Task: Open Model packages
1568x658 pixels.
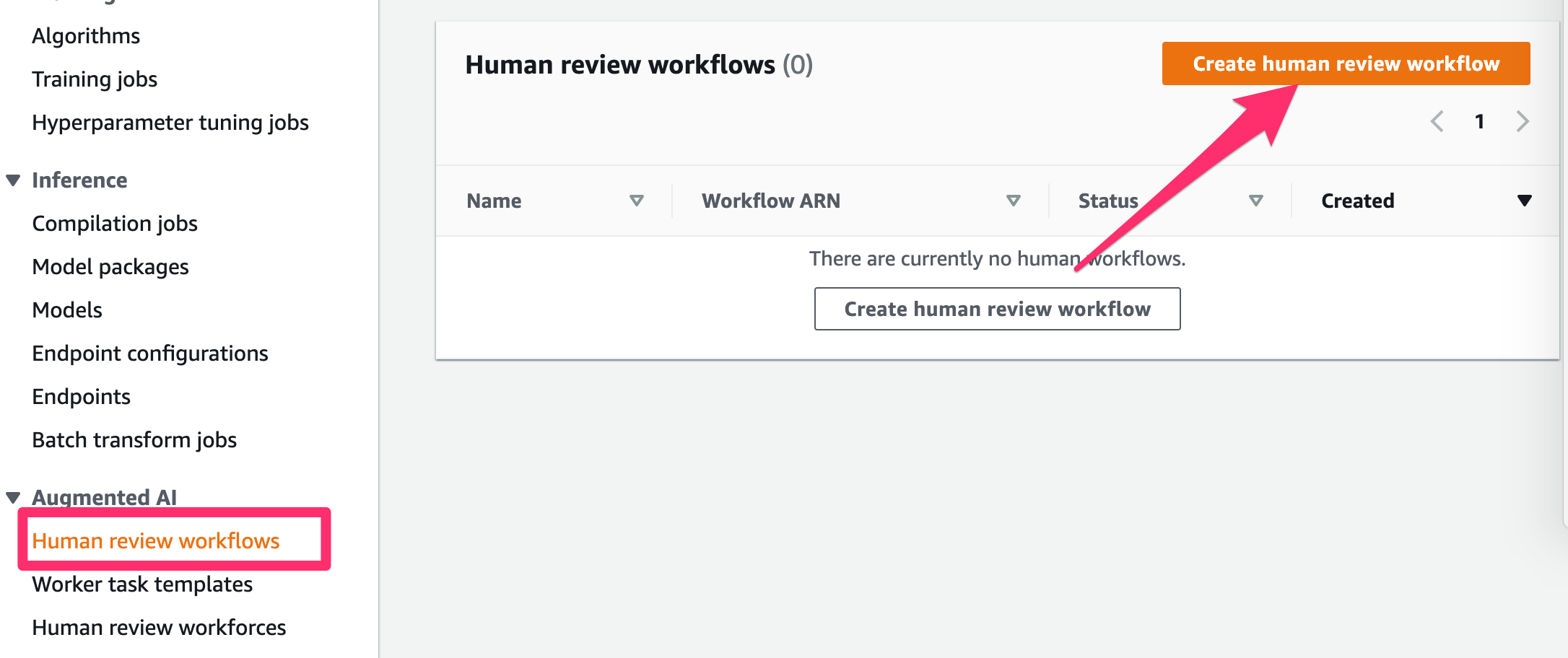Action: pos(110,267)
